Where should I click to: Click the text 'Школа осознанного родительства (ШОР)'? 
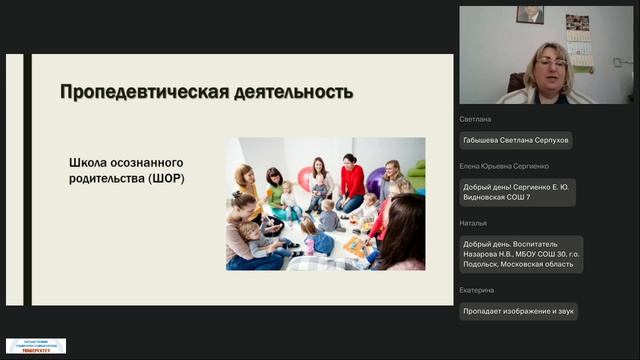[127, 171]
